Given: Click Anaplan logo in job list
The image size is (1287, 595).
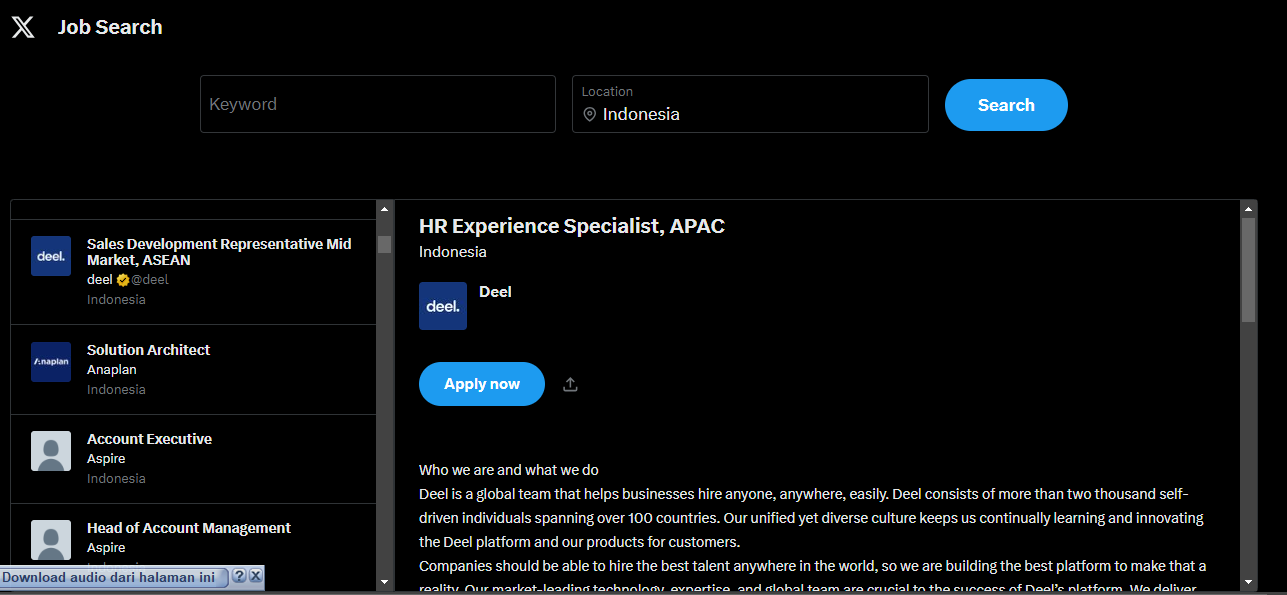Looking at the screenshot, I should (51, 362).
